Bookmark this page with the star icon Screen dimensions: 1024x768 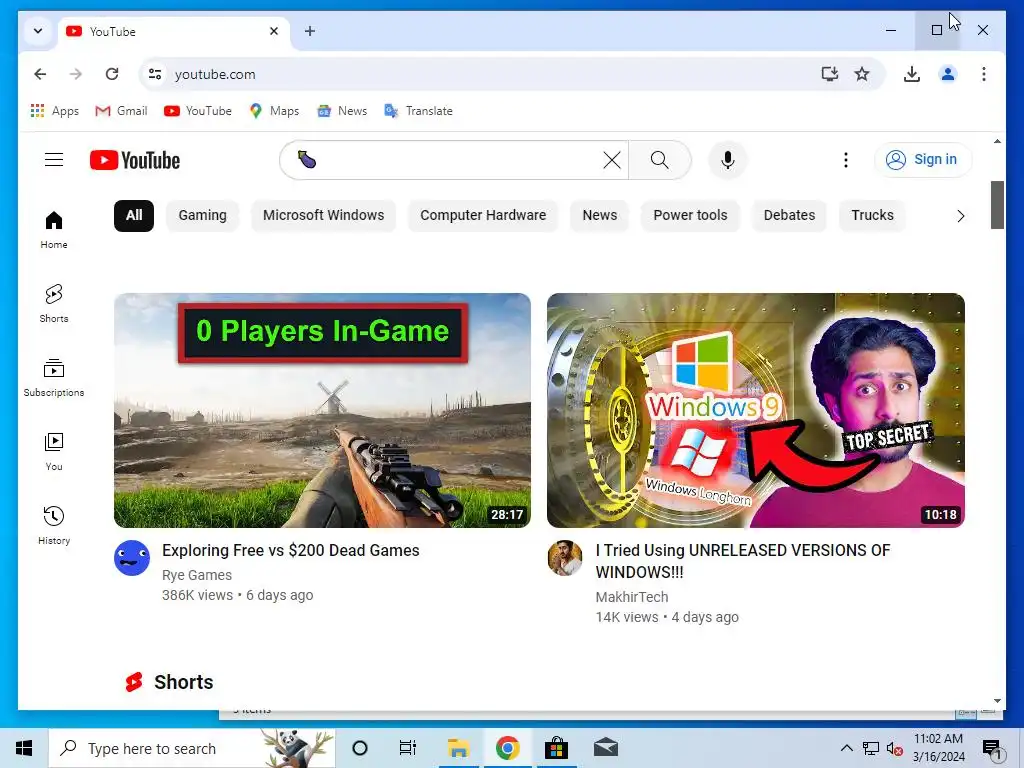click(x=862, y=74)
